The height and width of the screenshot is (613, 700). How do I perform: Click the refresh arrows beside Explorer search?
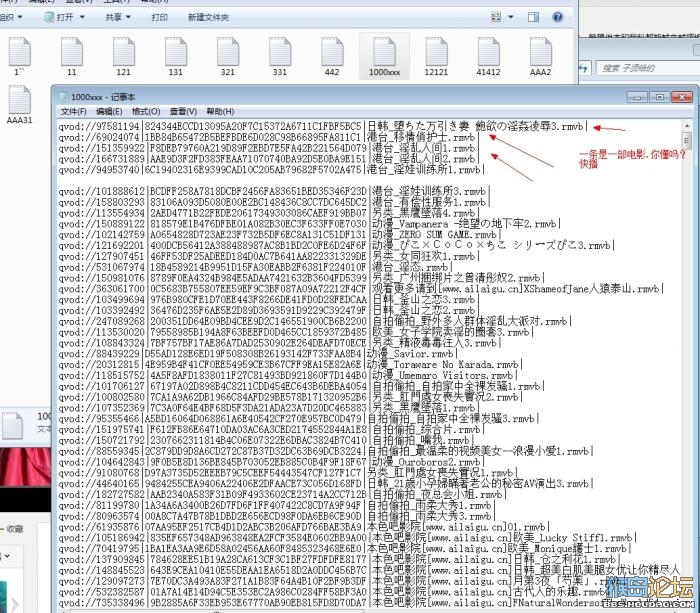point(584,68)
